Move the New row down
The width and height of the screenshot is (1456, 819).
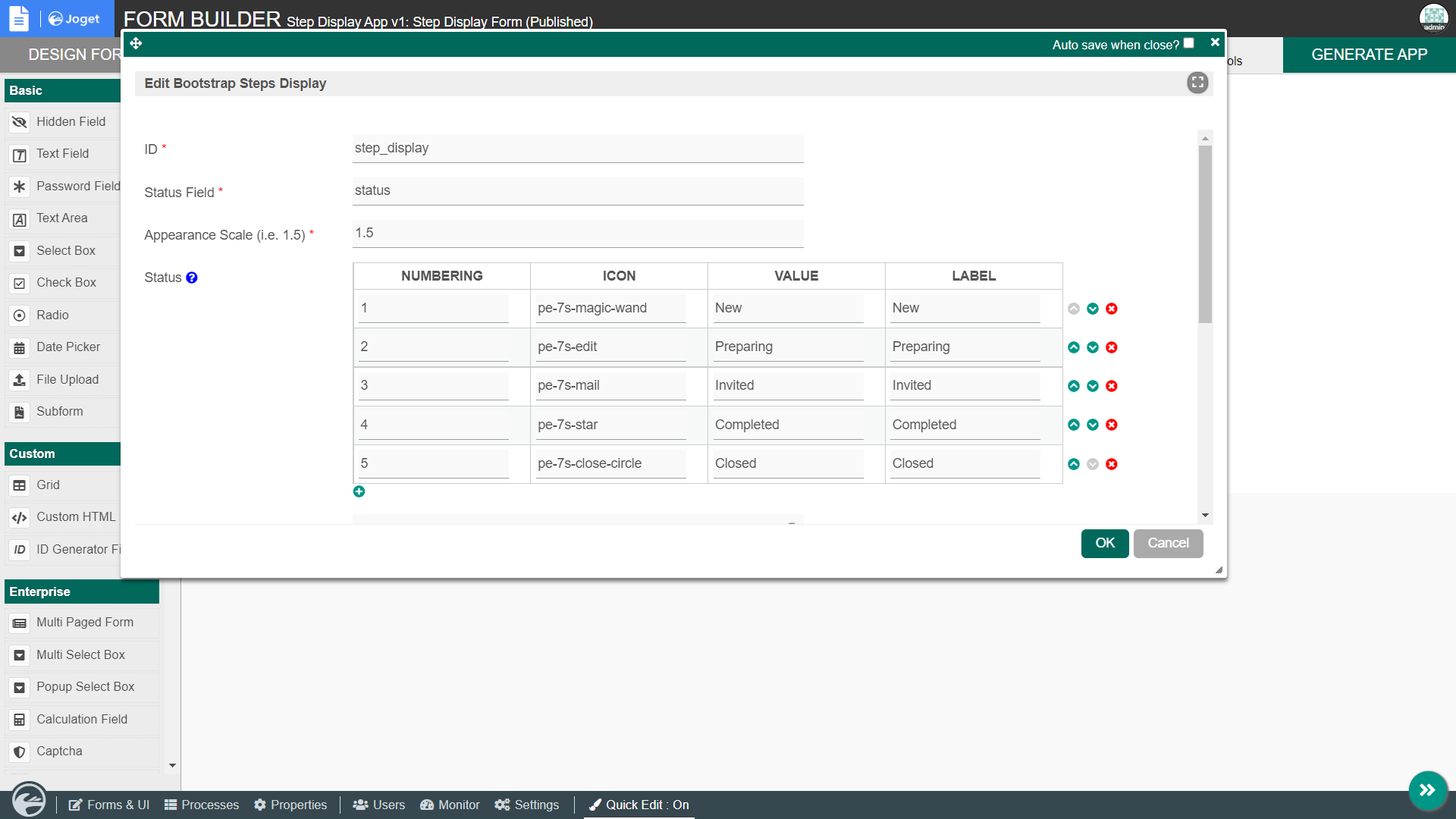coord(1093,309)
